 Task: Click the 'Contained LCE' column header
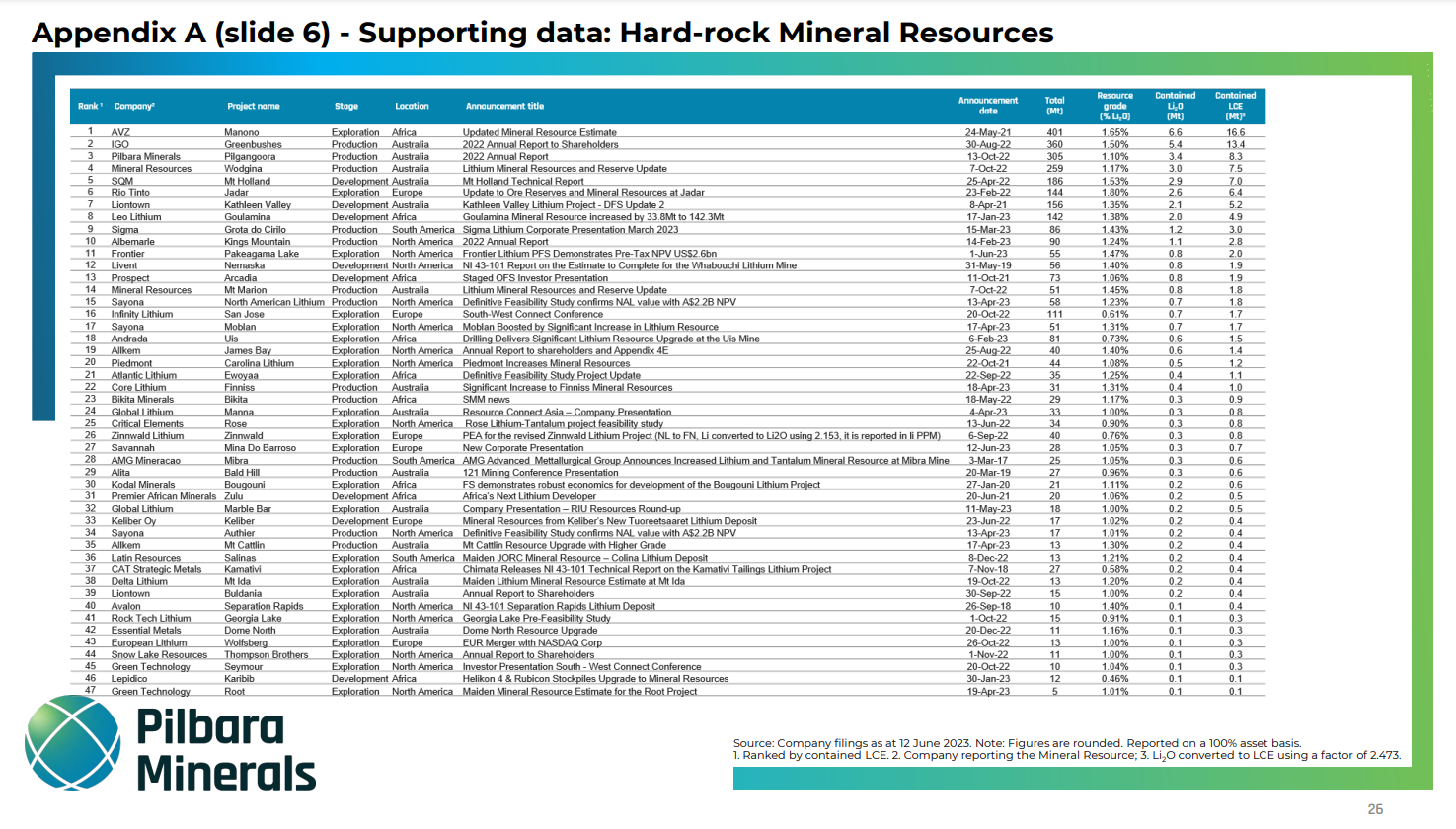click(x=1236, y=106)
